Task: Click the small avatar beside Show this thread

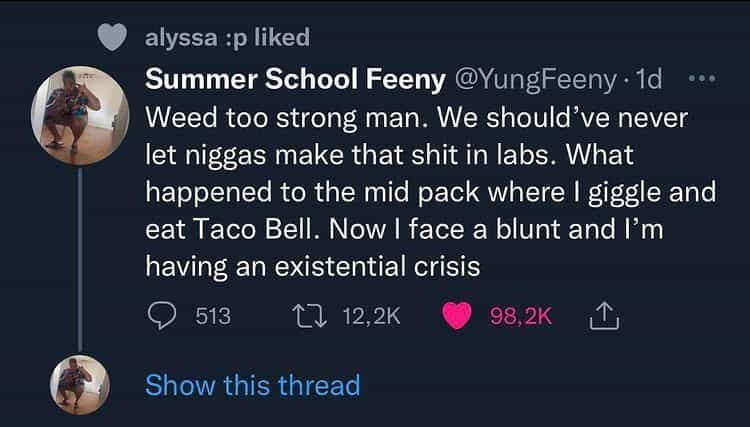Action: [79, 385]
